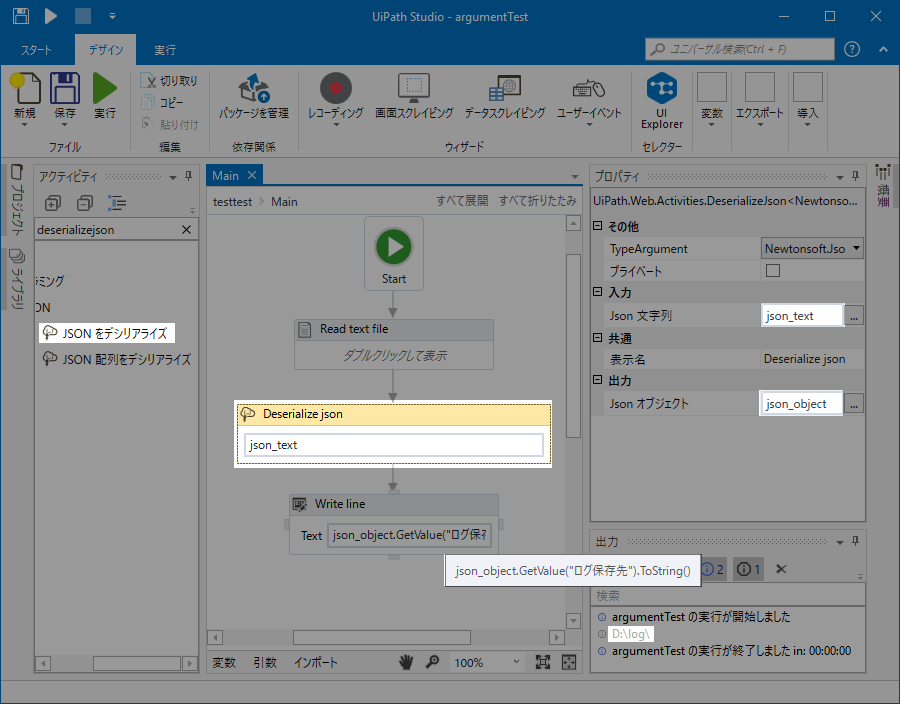
Task: Click the 変数 ribbon button
Action: [712, 99]
